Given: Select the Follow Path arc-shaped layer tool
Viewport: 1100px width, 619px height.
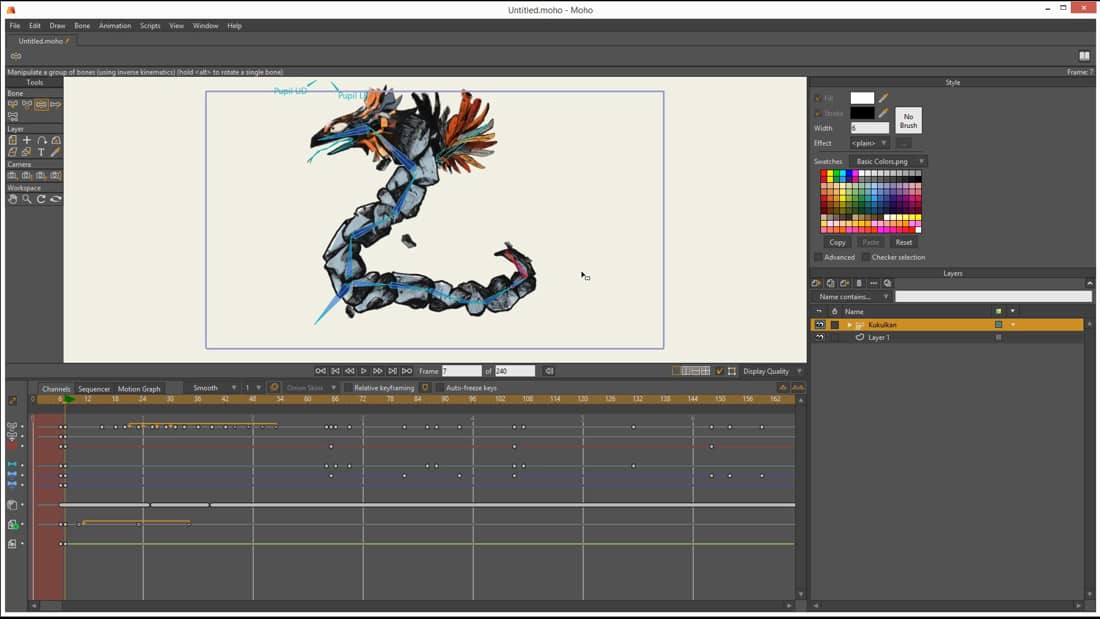Looking at the screenshot, I should click(41, 140).
